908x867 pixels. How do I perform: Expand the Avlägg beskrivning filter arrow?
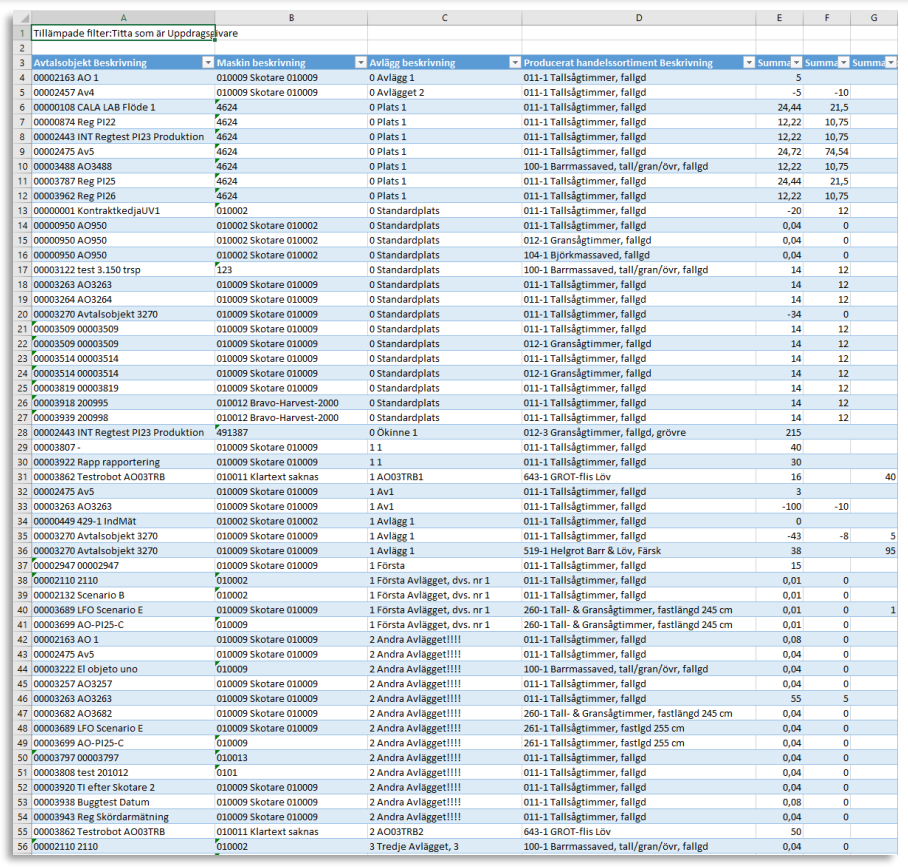pos(513,63)
